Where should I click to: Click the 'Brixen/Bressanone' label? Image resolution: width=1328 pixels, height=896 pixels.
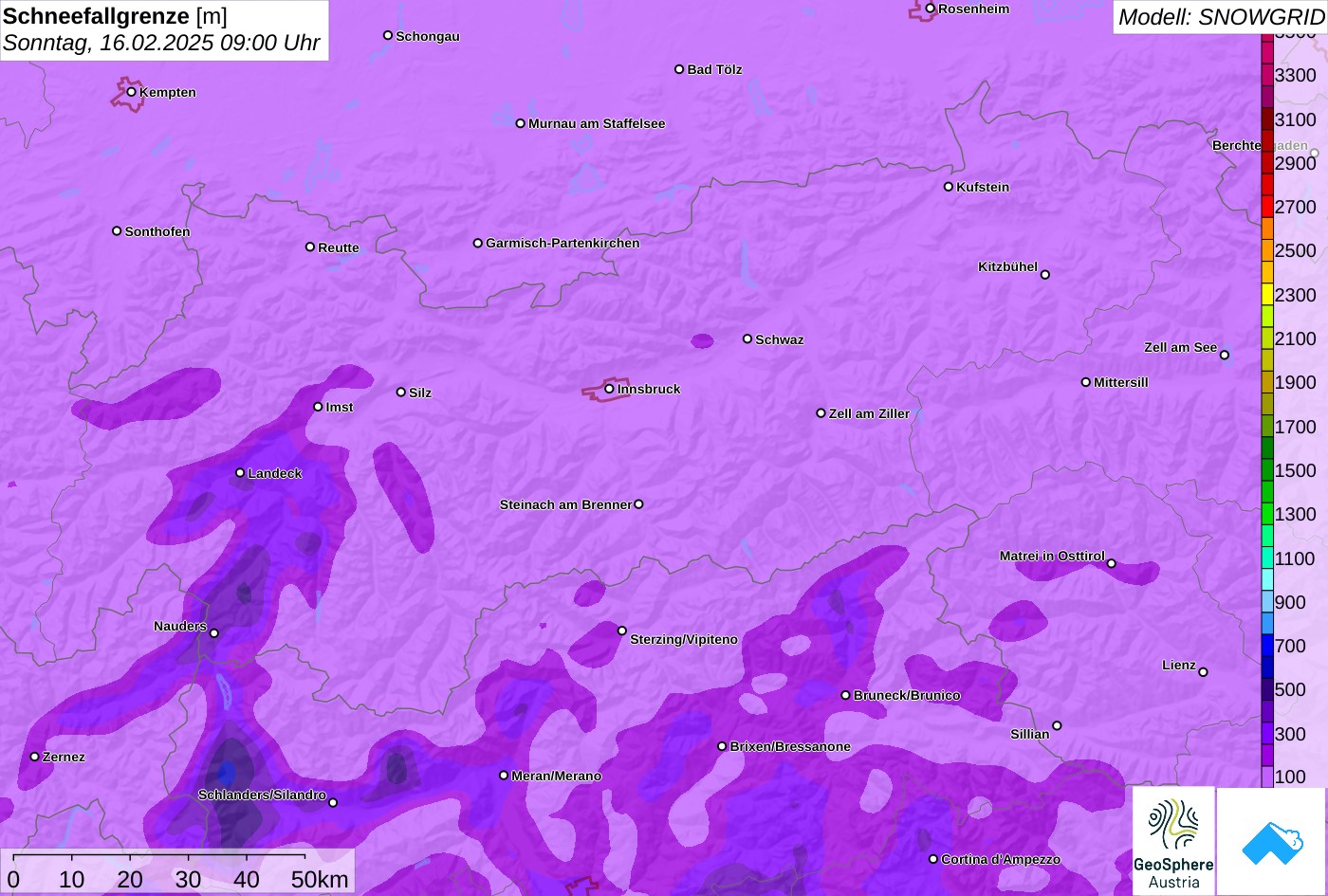click(x=790, y=747)
